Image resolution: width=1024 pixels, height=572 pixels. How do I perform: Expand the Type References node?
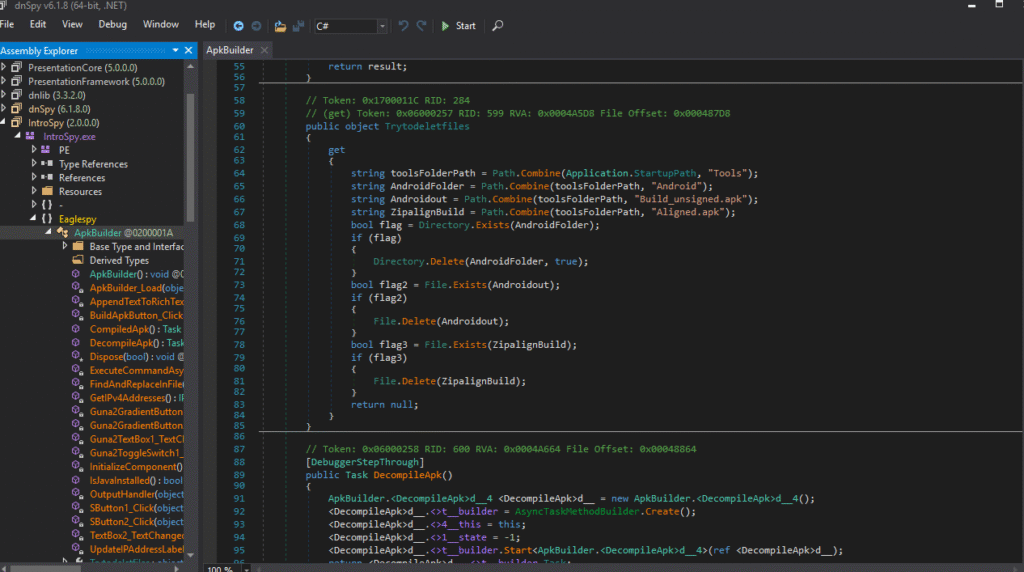[33, 163]
